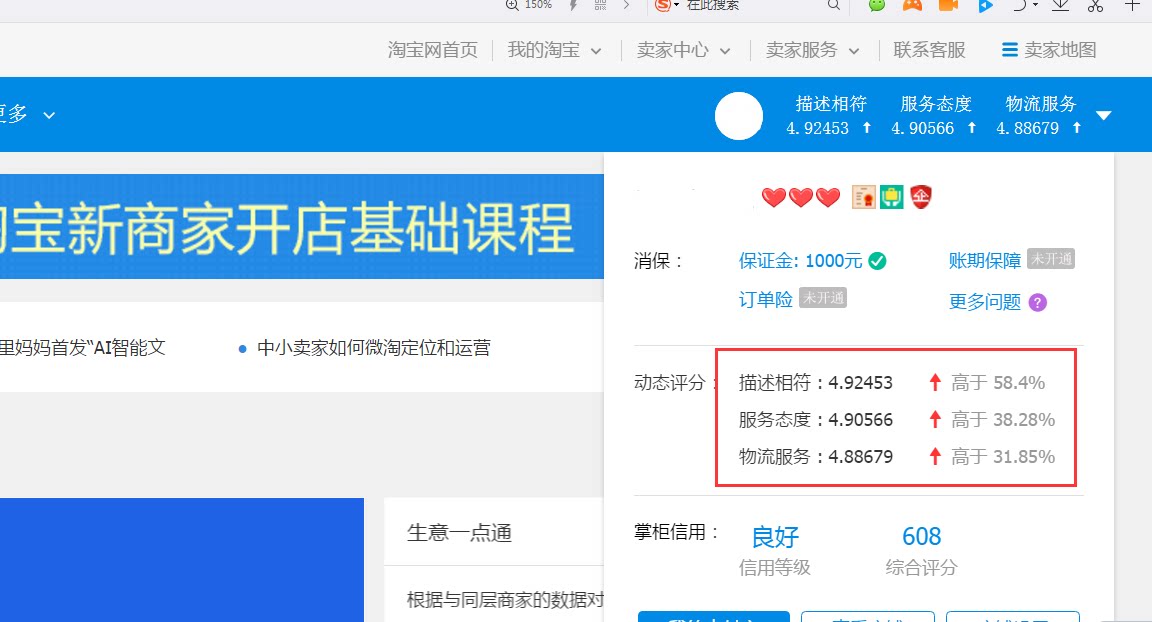The width and height of the screenshot is (1152, 622).
Task: Open the 卖家地图 menu
Action: (1060, 50)
